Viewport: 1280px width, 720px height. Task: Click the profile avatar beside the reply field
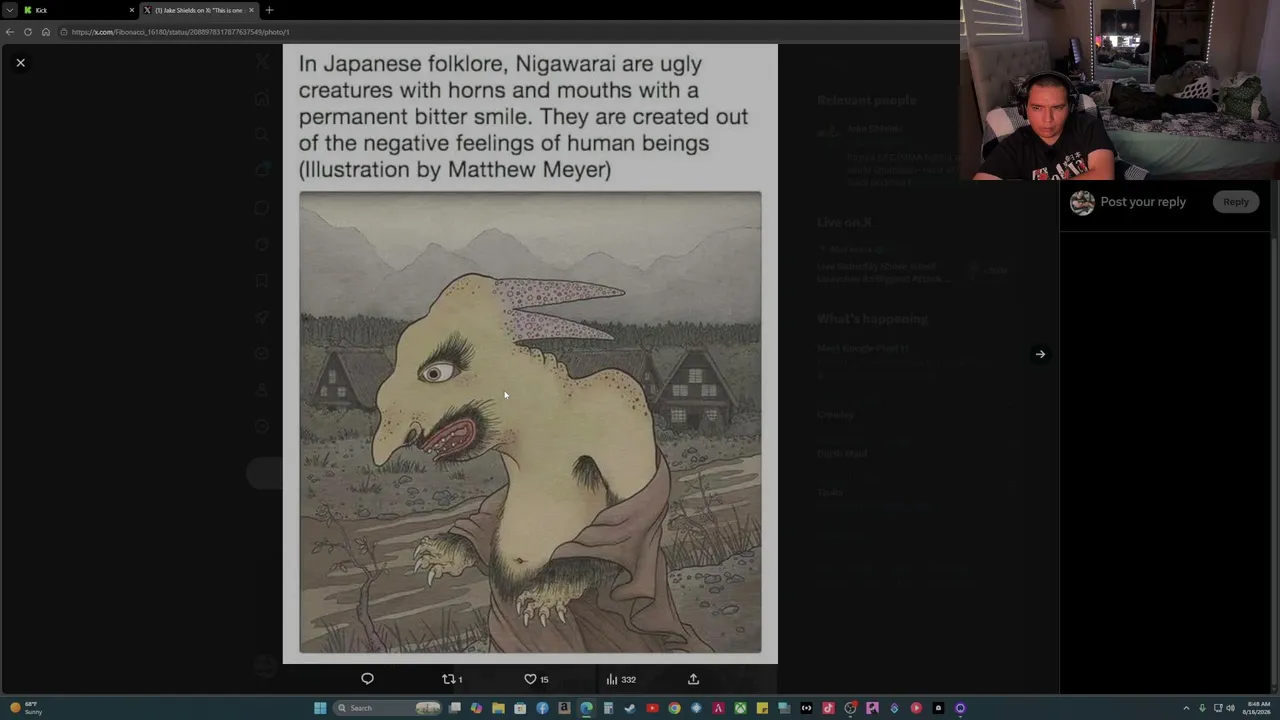(1082, 203)
